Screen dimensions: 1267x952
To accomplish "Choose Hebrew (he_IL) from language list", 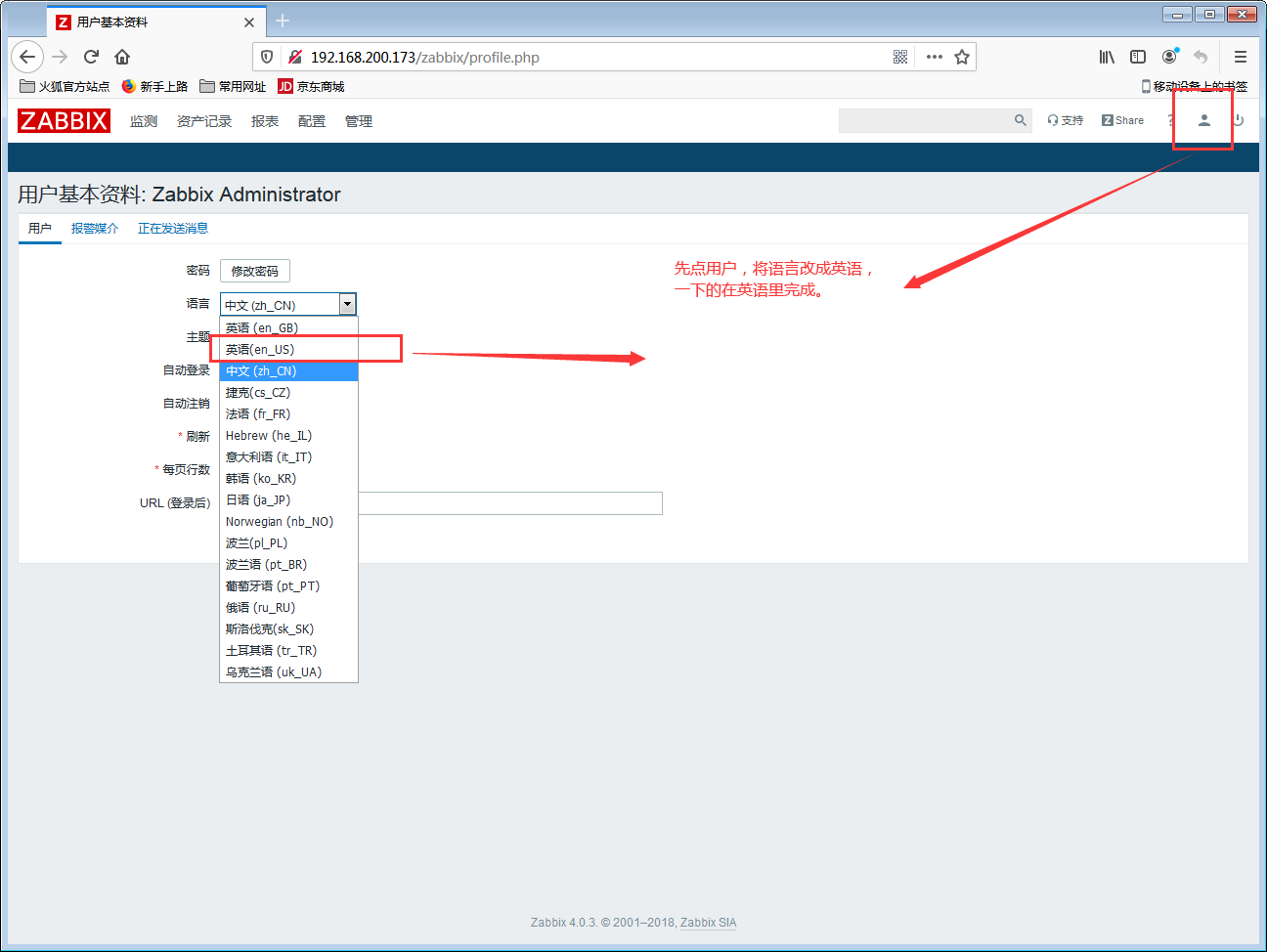I will pos(288,435).
